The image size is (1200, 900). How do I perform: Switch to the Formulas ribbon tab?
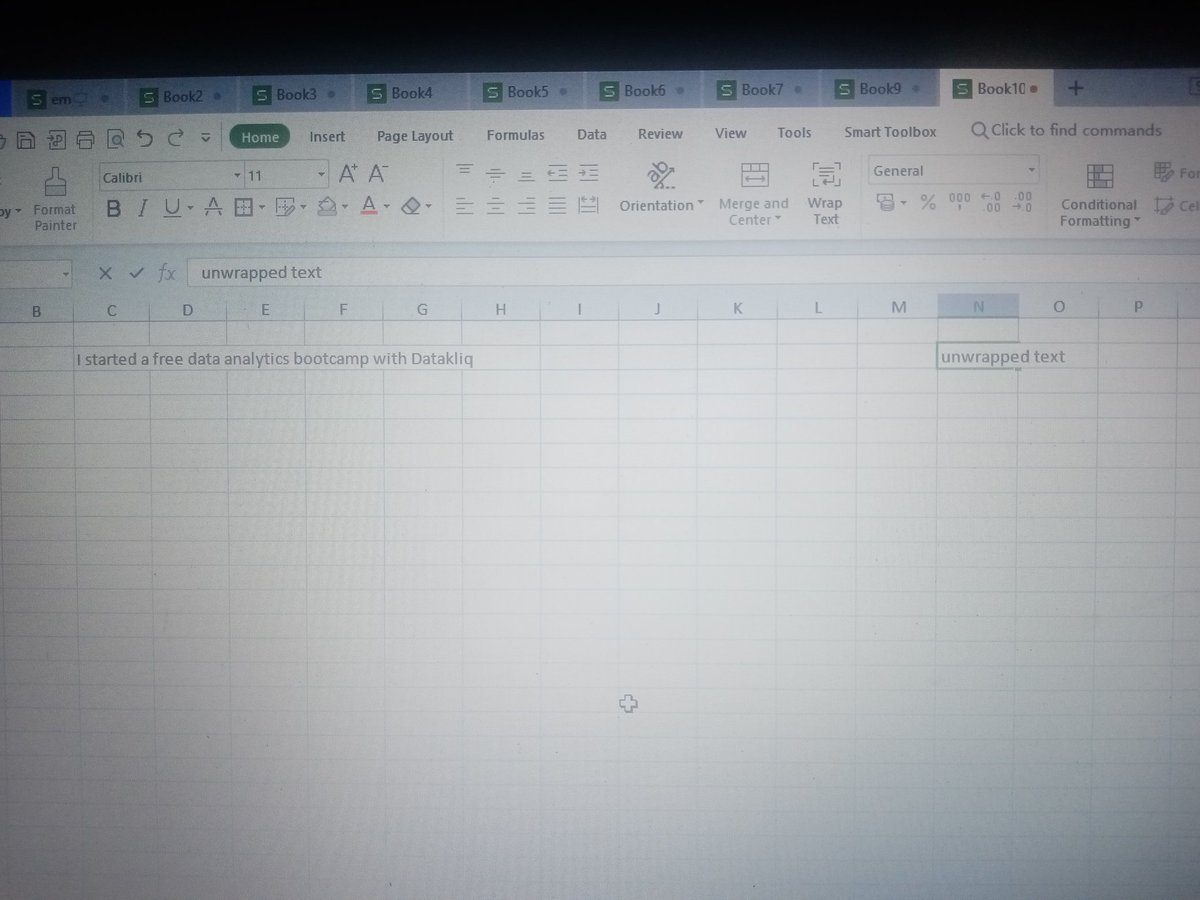(516, 134)
